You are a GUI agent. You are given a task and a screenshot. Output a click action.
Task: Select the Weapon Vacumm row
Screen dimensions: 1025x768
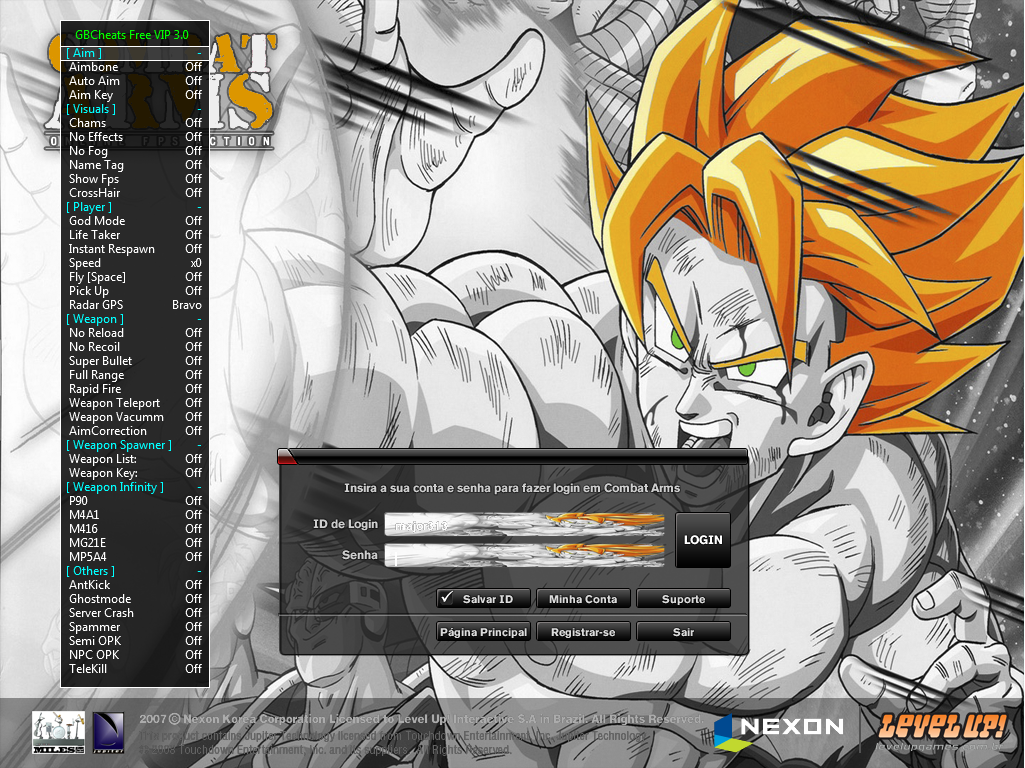pyautogui.click(x=135, y=417)
